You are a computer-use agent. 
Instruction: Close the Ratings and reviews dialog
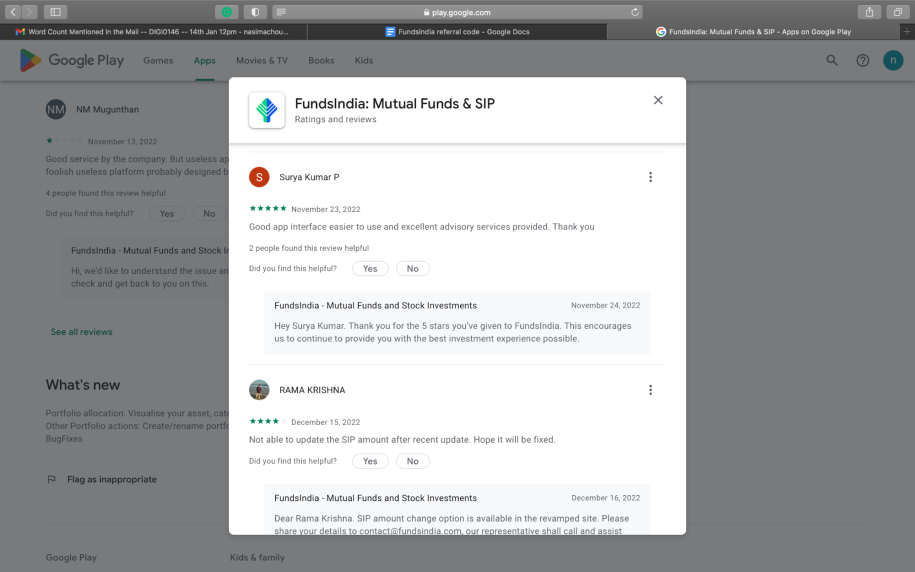point(658,100)
